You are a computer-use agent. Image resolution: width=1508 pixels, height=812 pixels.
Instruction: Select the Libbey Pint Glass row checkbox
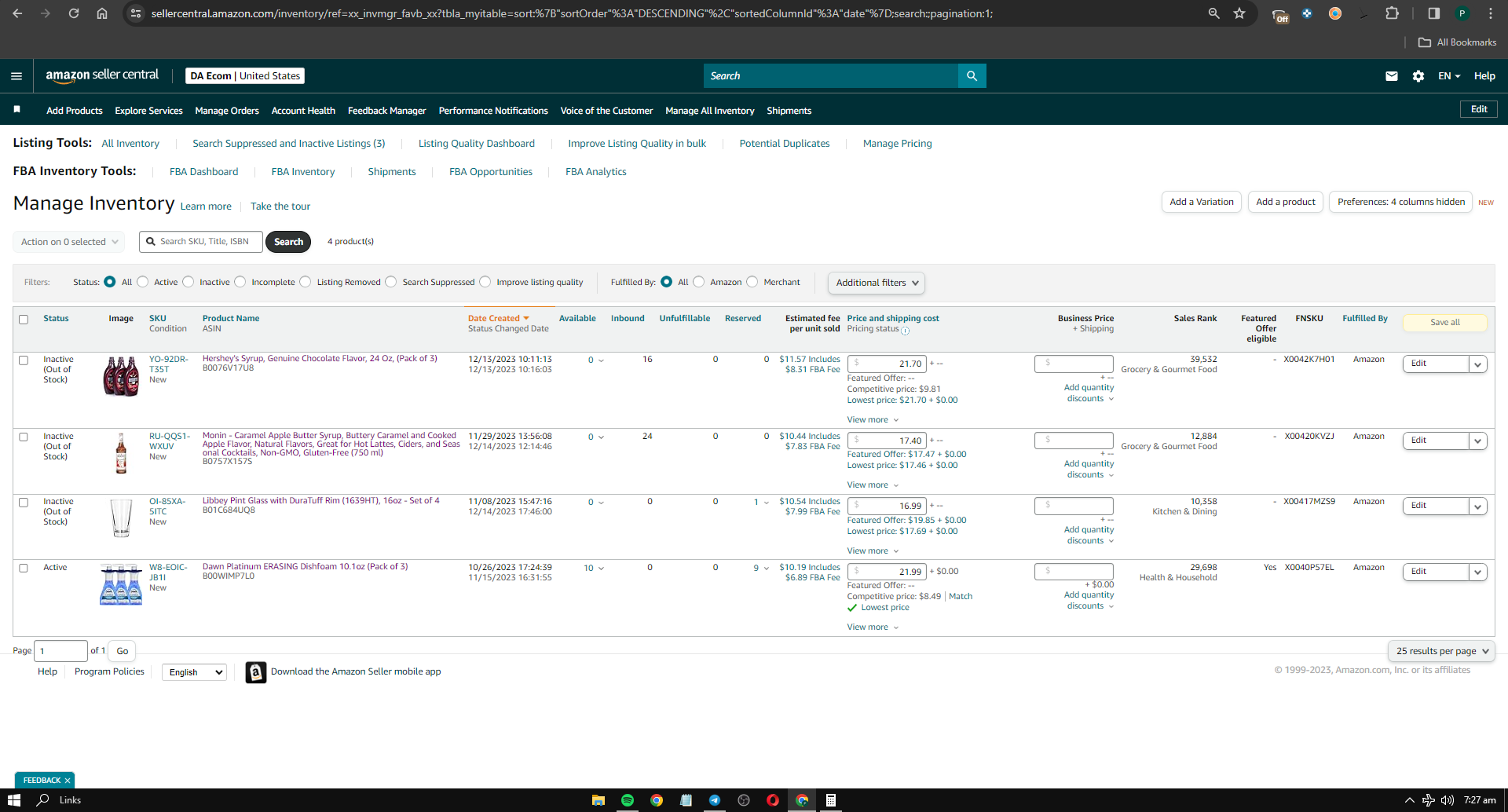[x=24, y=503]
